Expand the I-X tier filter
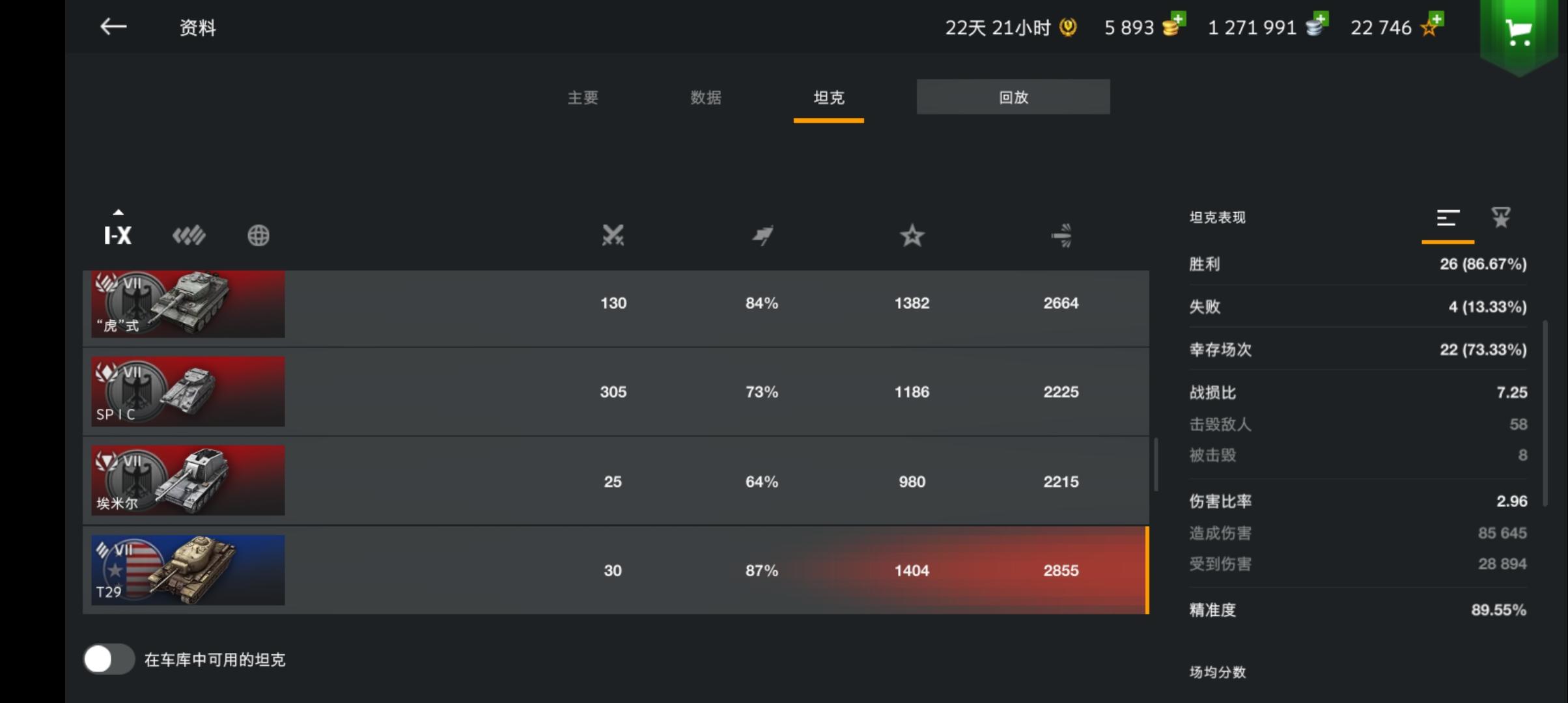 click(x=118, y=234)
